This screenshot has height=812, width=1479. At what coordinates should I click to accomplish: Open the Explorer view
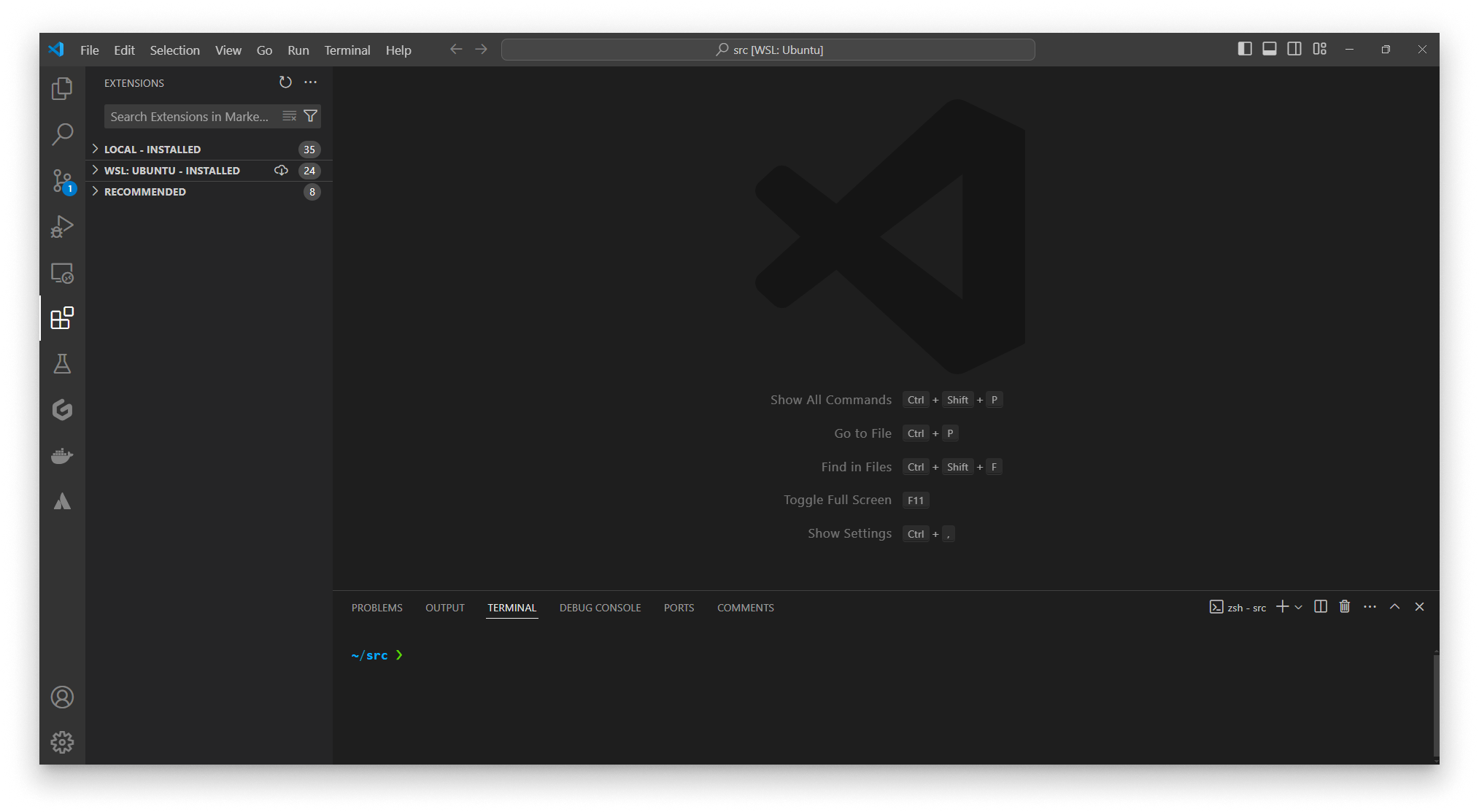[x=62, y=88]
